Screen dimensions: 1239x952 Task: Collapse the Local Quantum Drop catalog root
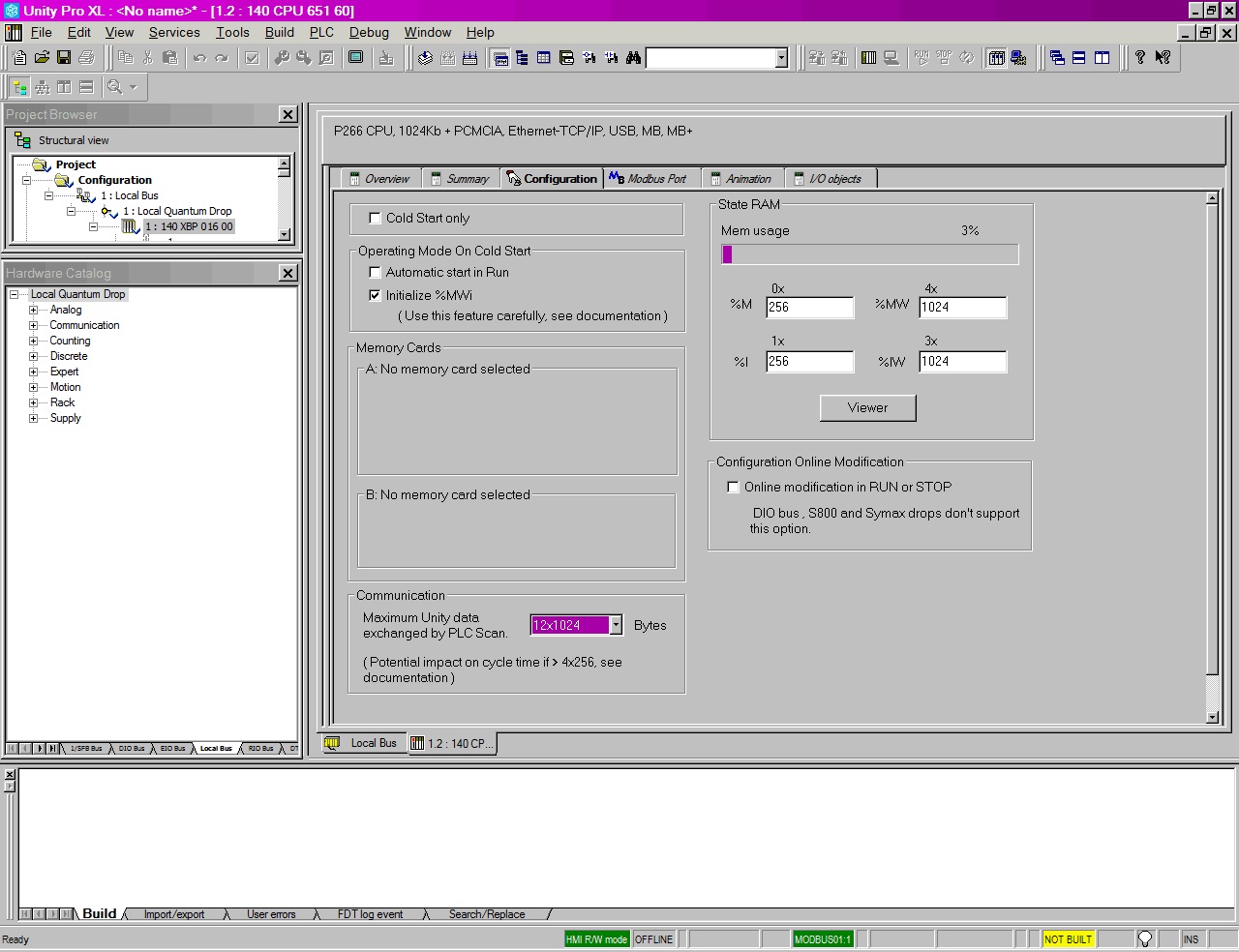click(x=15, y=295)
